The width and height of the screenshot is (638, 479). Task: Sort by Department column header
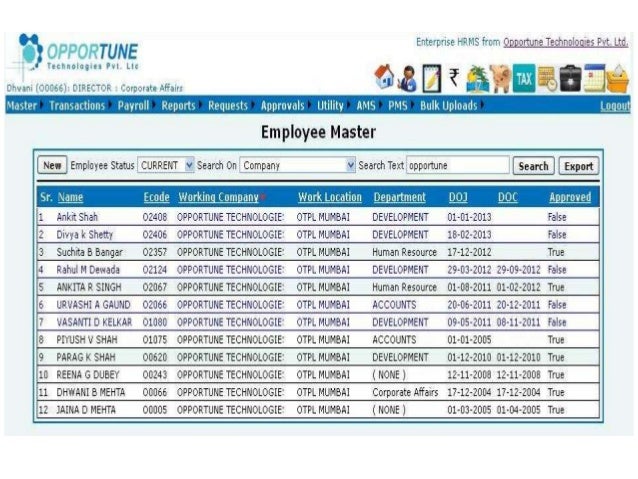pyautogui.click(x=400, y=197)
